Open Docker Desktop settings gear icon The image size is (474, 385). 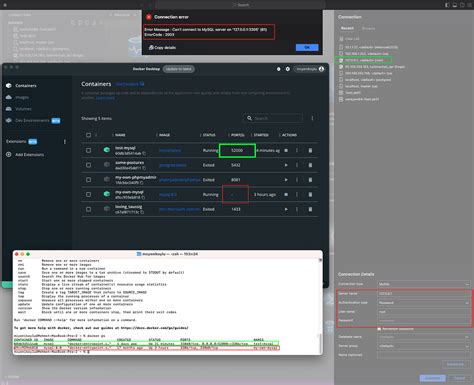click(288, 69)
